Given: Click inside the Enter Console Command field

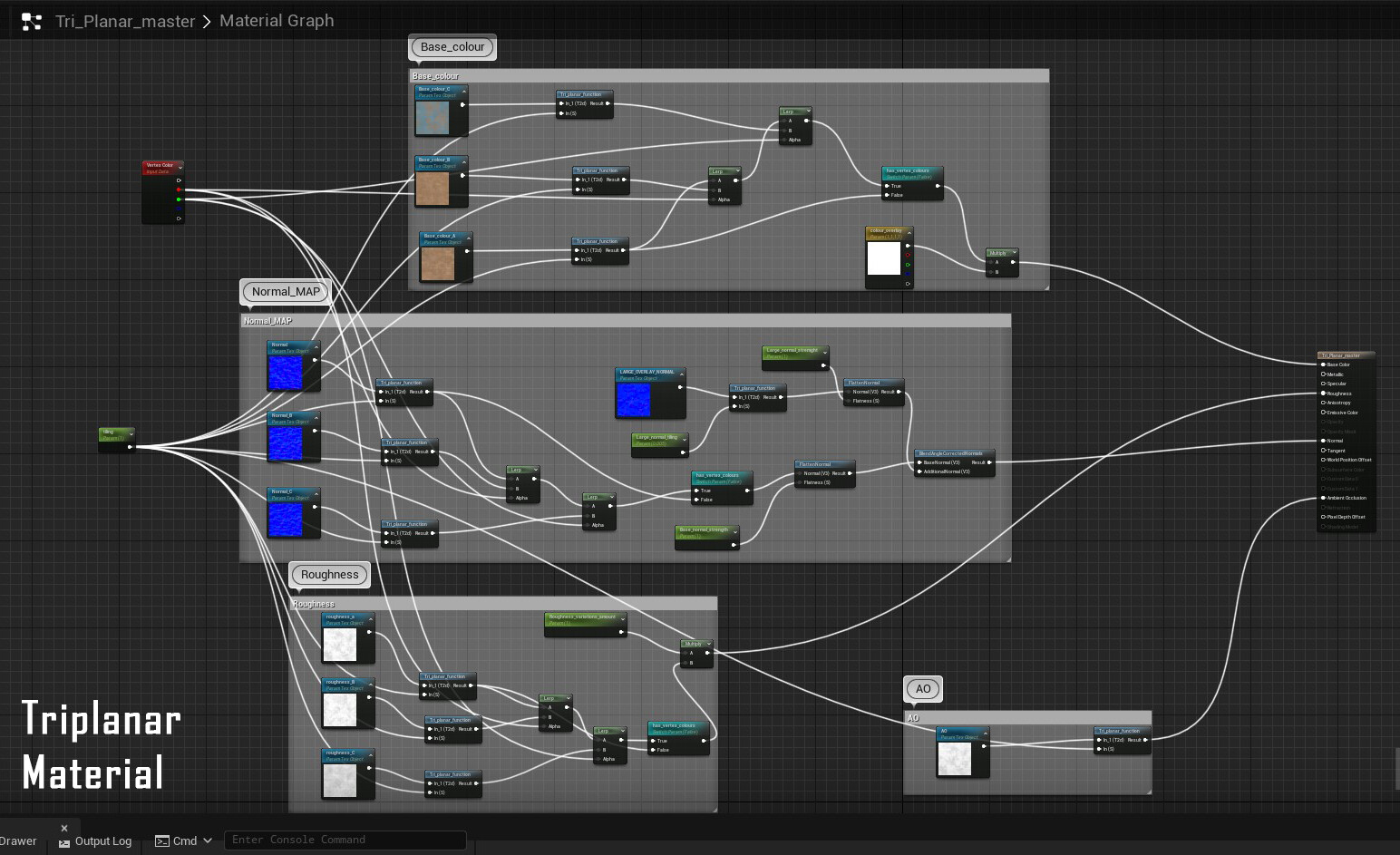Looking at the screenshot, I should tap(345, 840).
